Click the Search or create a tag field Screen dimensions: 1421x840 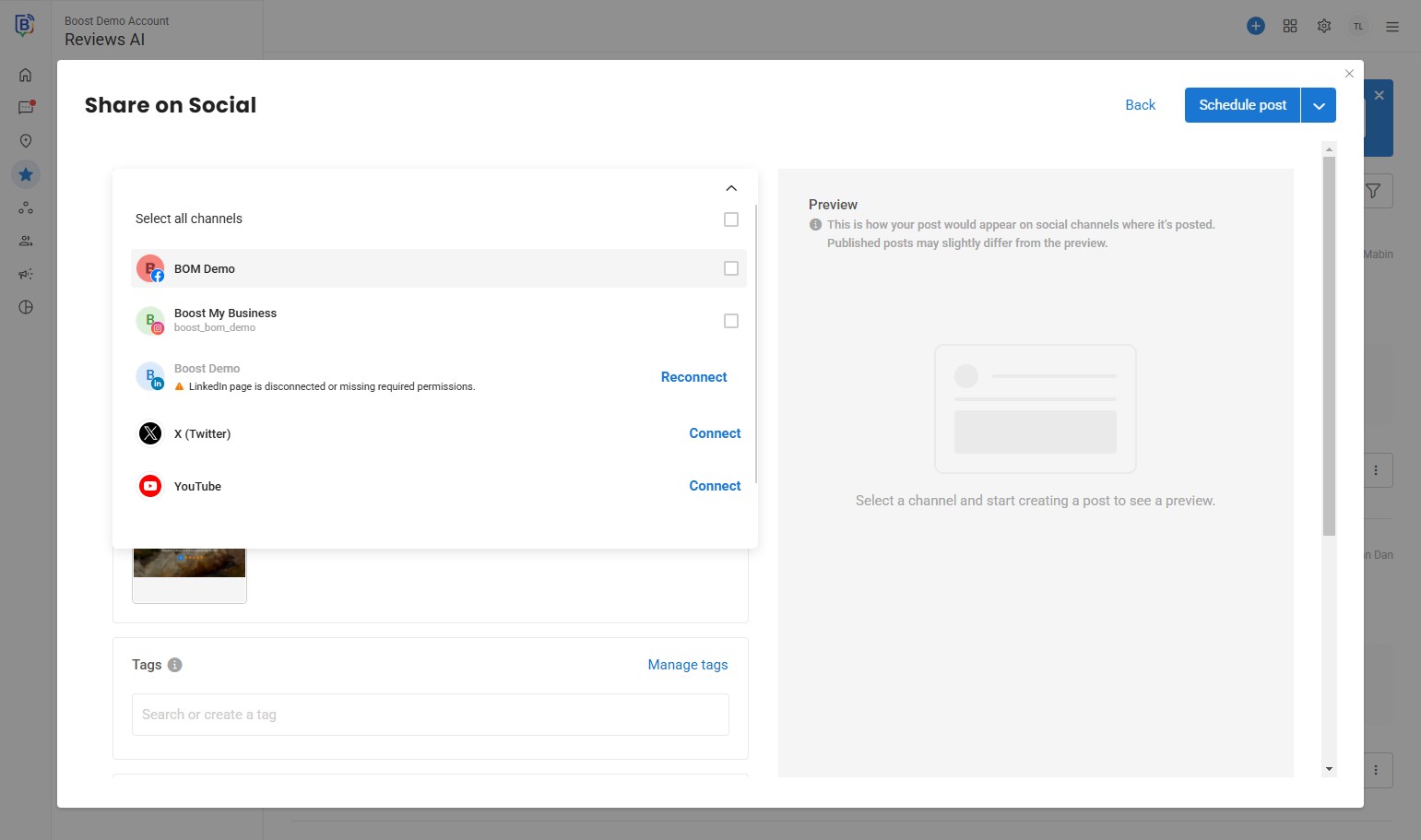[x=431, y=715]
